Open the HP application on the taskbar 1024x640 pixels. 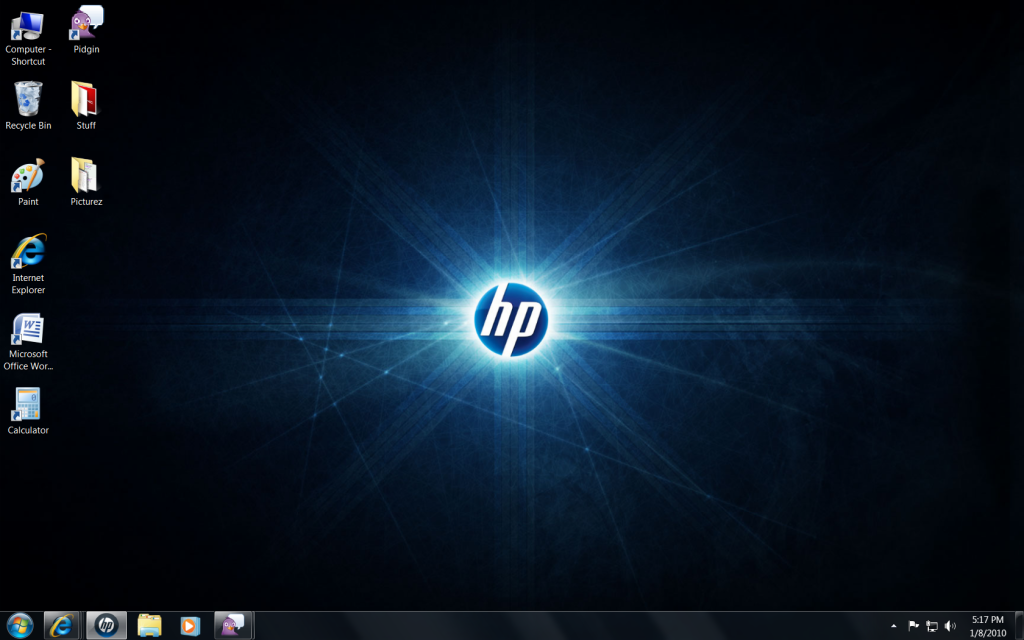coord(106,626)
